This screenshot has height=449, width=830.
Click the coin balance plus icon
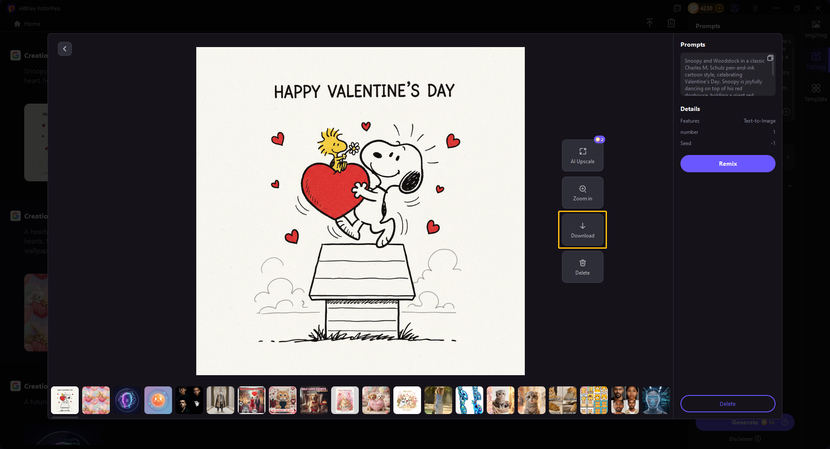pos(719,8)
